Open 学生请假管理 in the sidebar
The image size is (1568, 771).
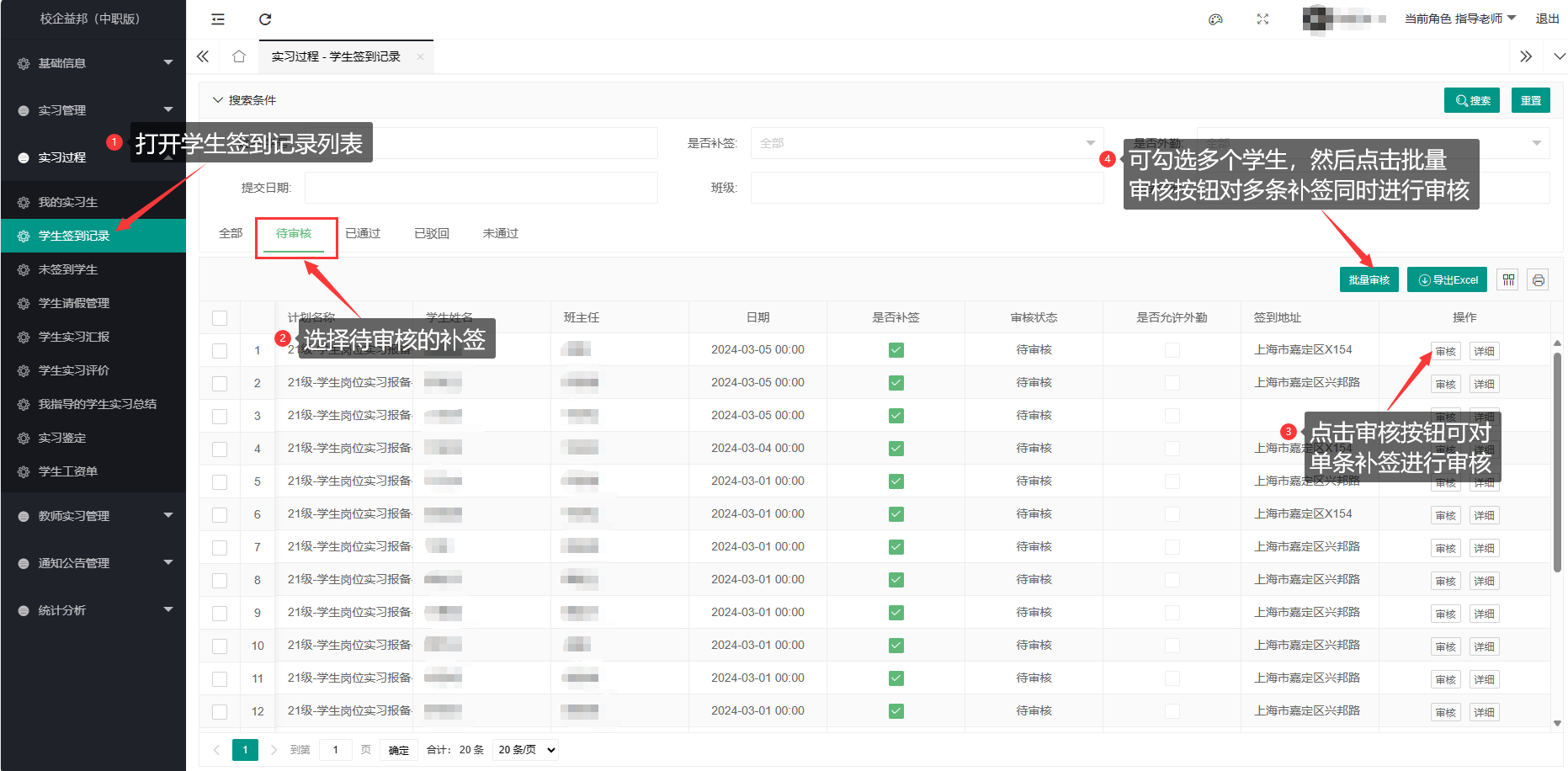pyautogui.click(x=74, y=303)
